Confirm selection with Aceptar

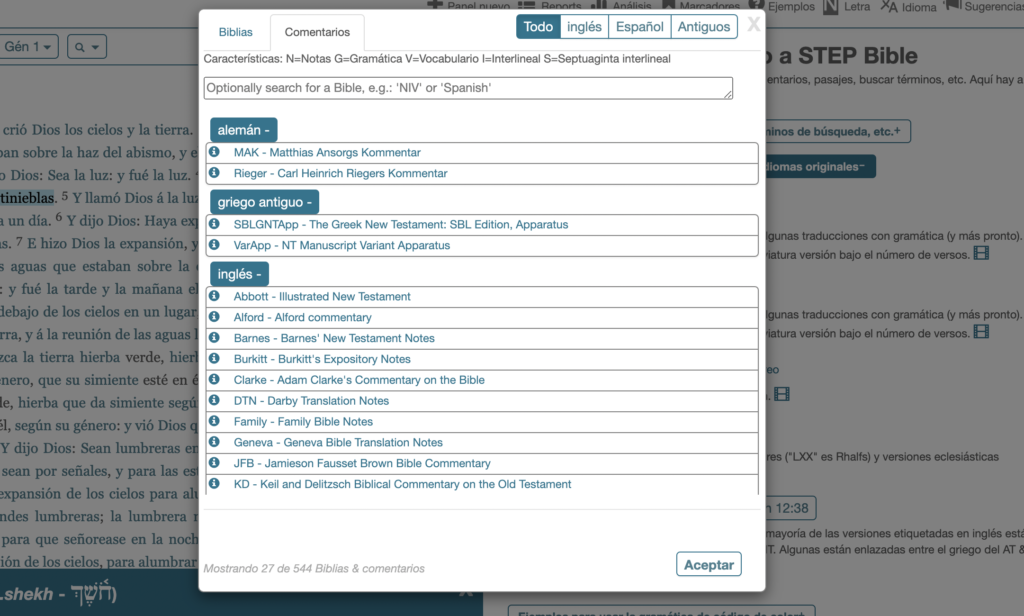click(x=709, y=564)
